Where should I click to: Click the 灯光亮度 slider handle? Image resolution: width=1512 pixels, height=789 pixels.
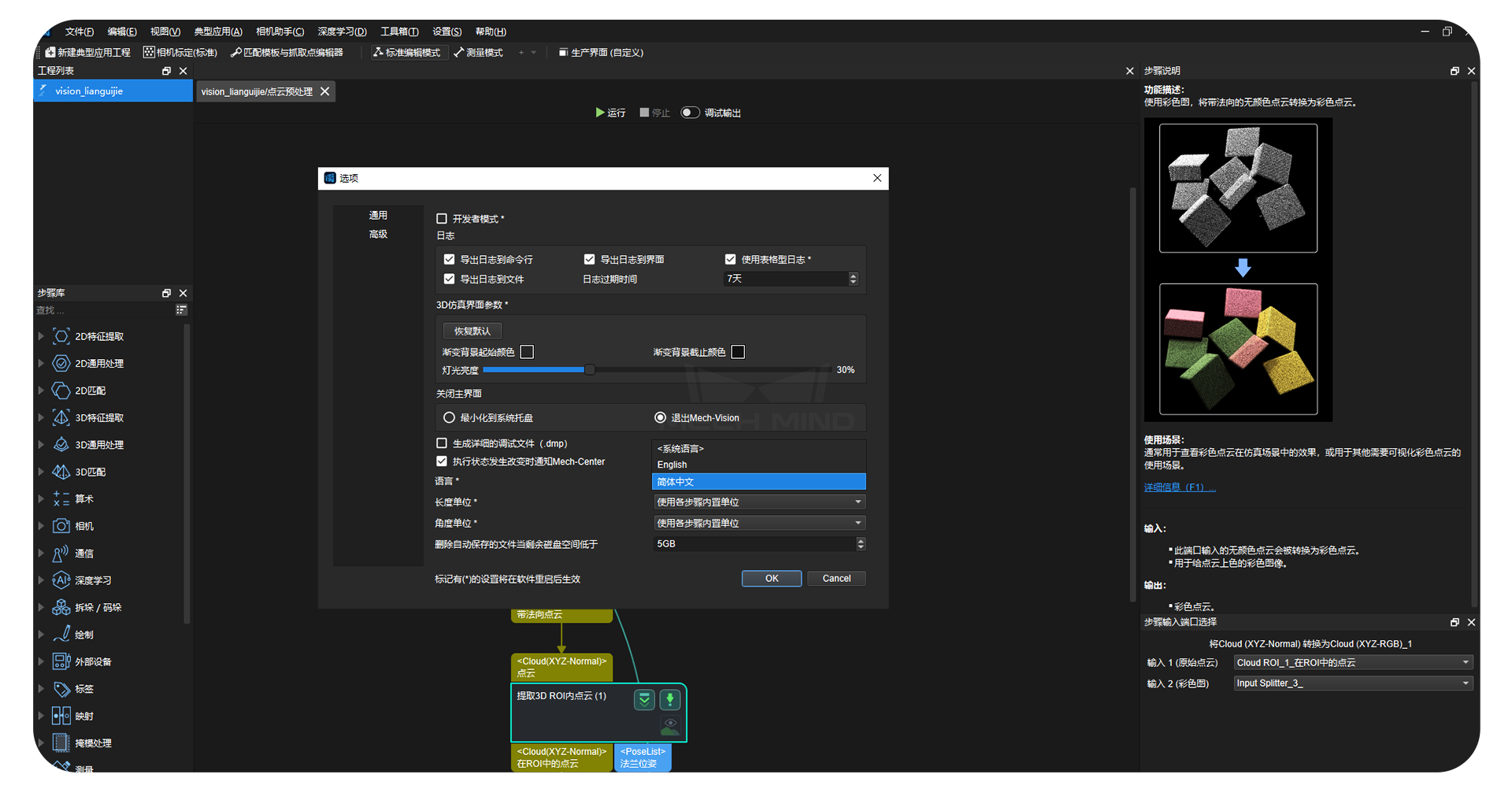click(x=589, y=369)
